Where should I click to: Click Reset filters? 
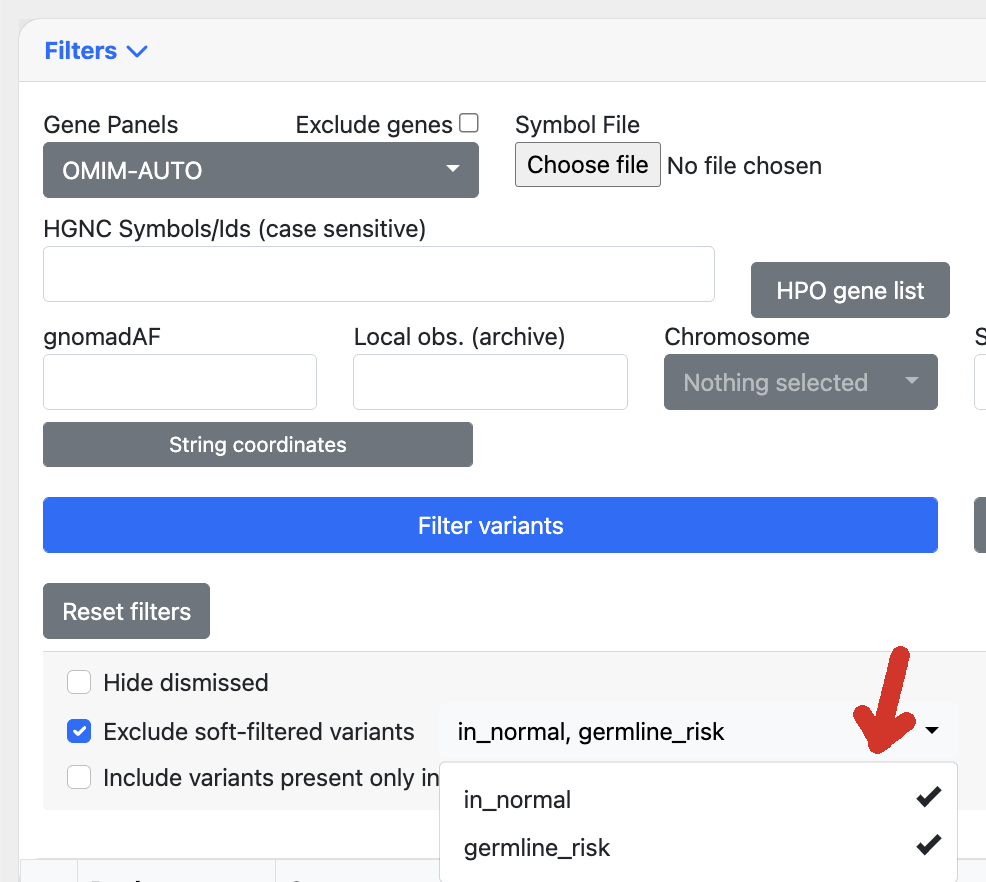[126, 610]
